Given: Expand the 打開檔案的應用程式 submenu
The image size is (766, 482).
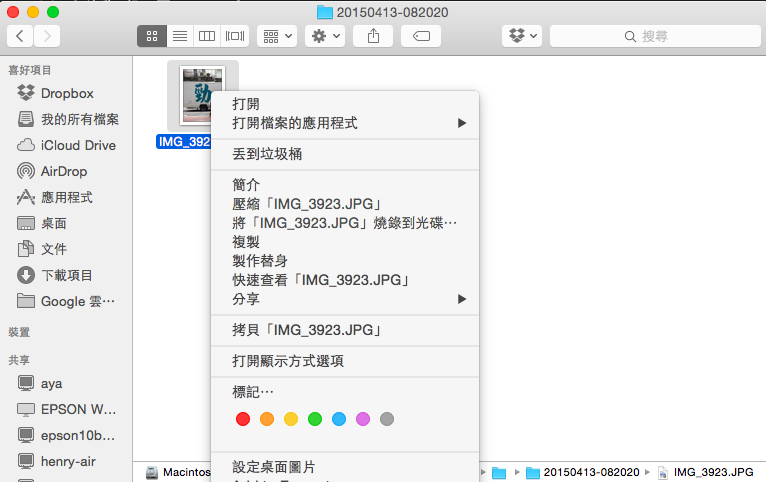Looking at the screenshot, I should click(x=345, y=123).
